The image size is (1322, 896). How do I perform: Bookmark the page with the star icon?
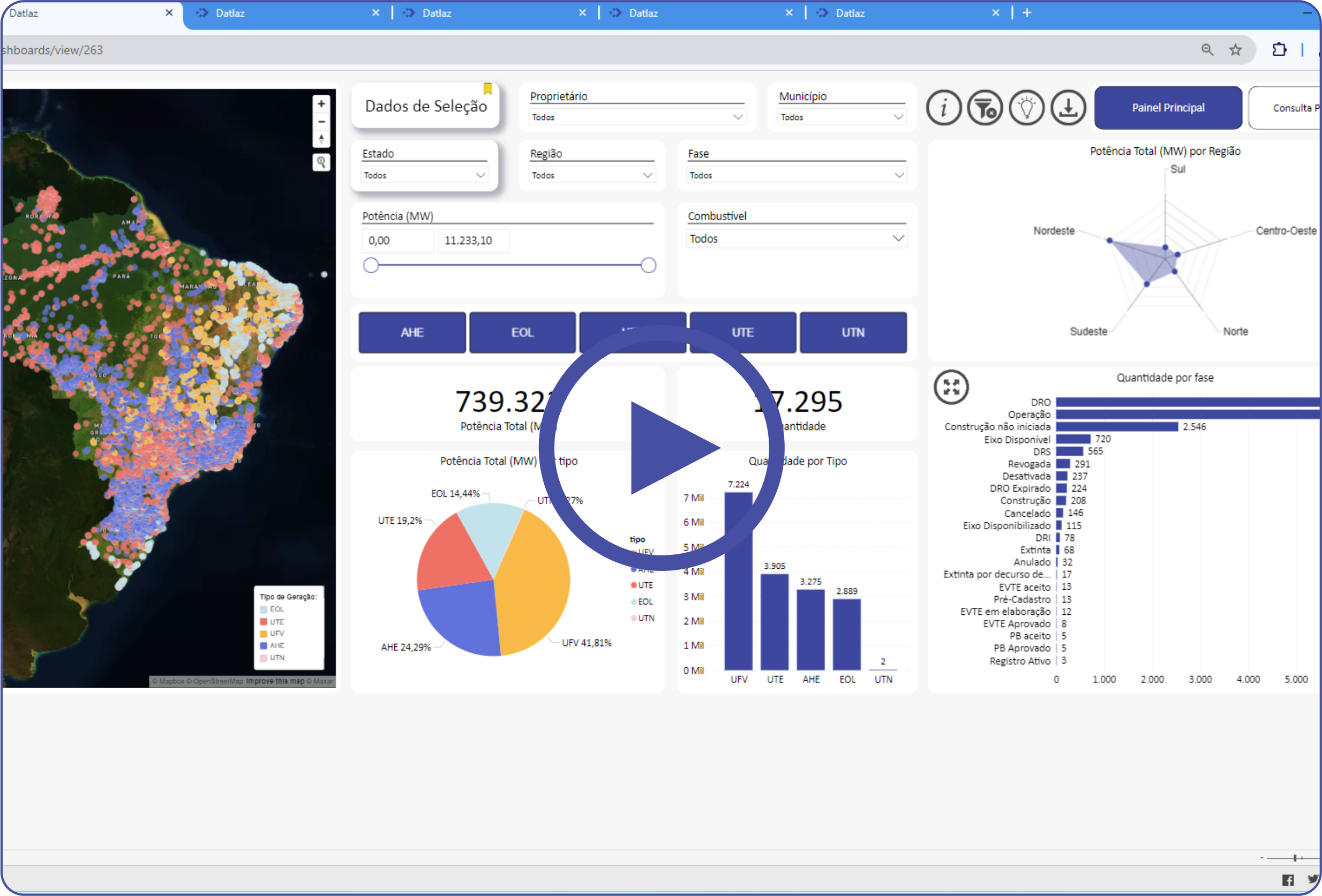tap(1235, 50)
